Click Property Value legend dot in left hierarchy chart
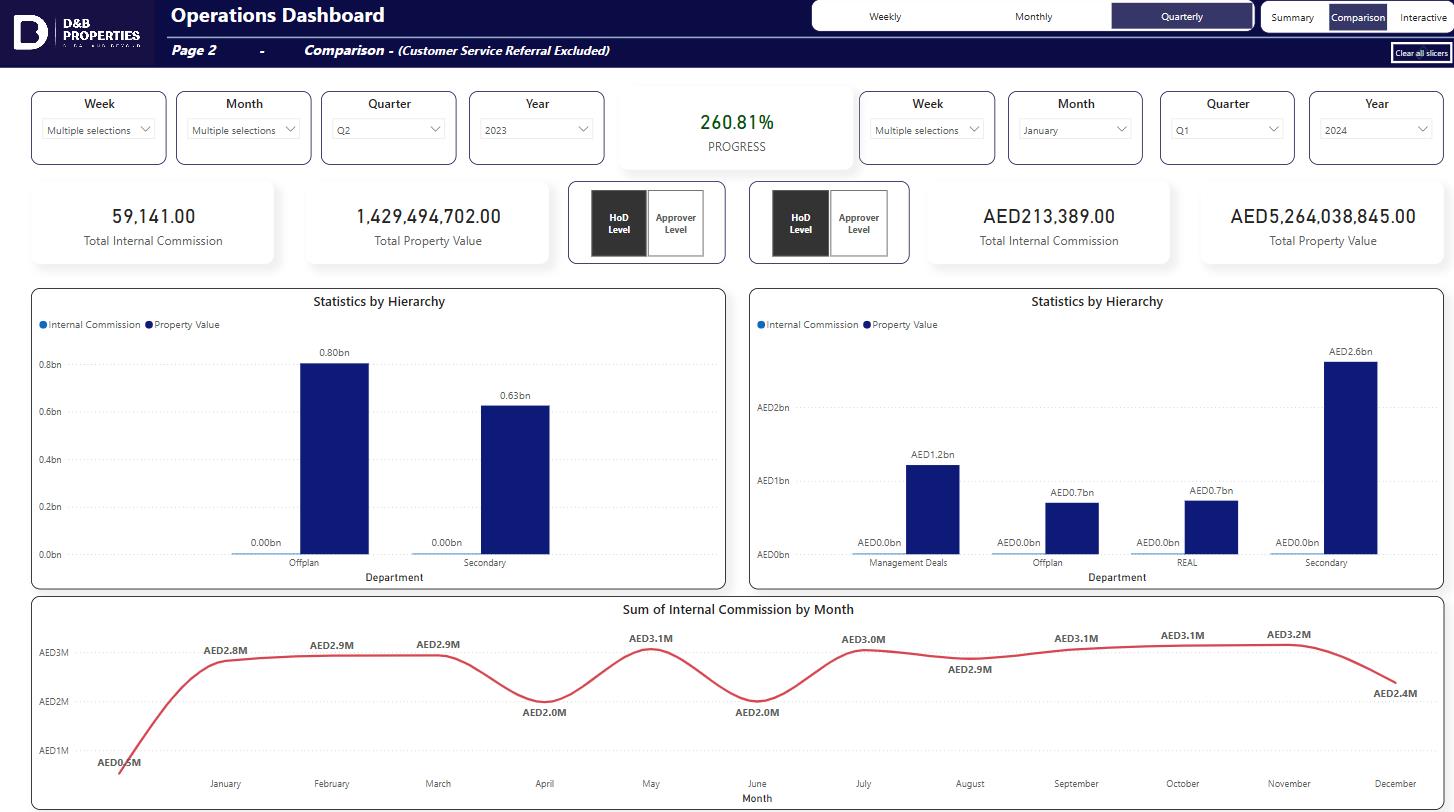 click(149, 325)
